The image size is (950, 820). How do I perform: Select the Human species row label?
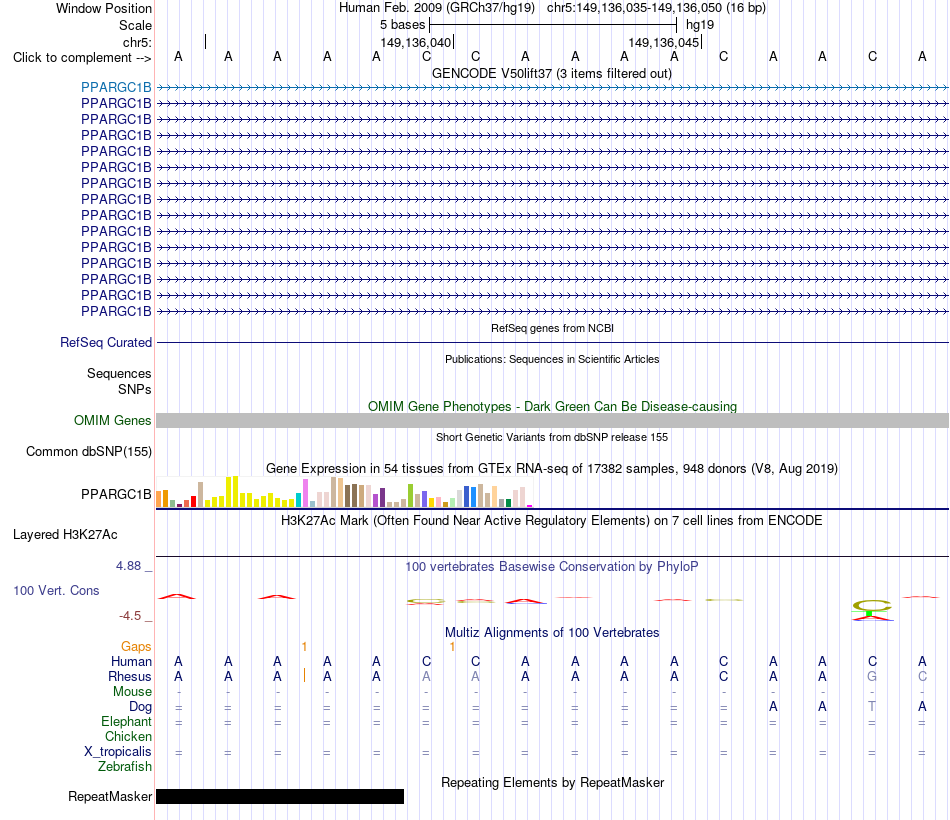[x=131, y=661]
